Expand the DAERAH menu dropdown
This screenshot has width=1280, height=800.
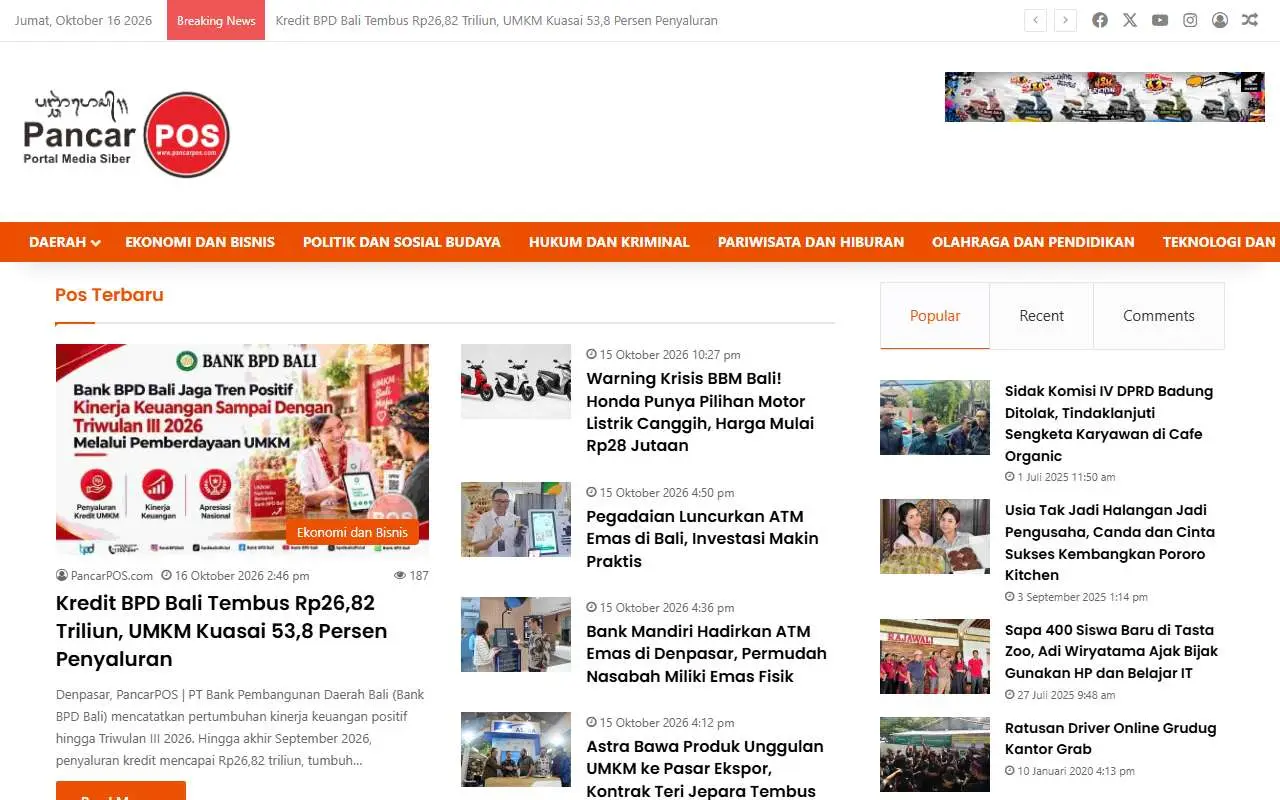click(x=65, y=242)
